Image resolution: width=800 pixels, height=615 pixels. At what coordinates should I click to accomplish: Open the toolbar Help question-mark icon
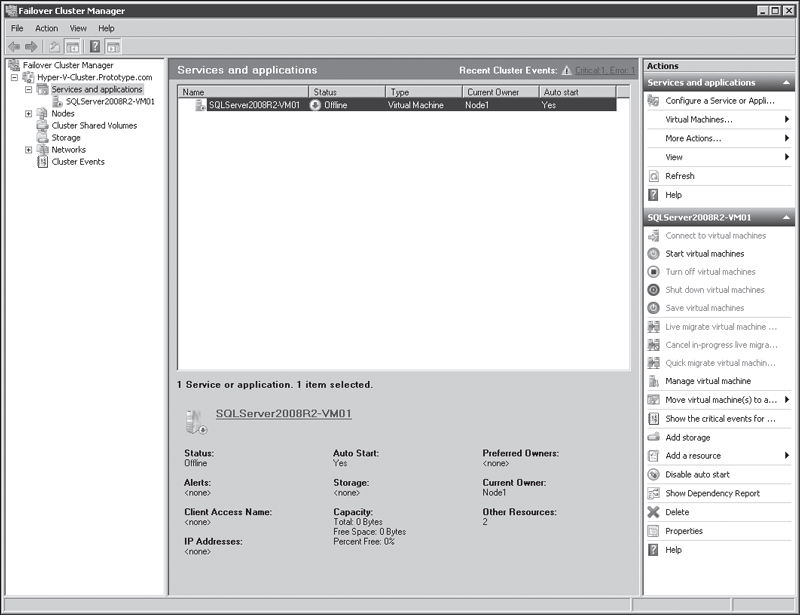pos(95,47)
